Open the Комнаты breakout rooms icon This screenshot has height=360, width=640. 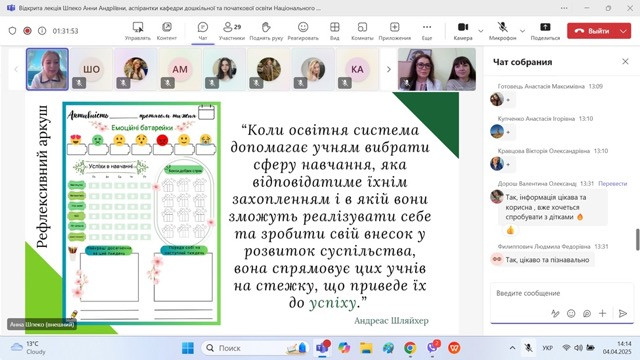click(x=362, y=31)
